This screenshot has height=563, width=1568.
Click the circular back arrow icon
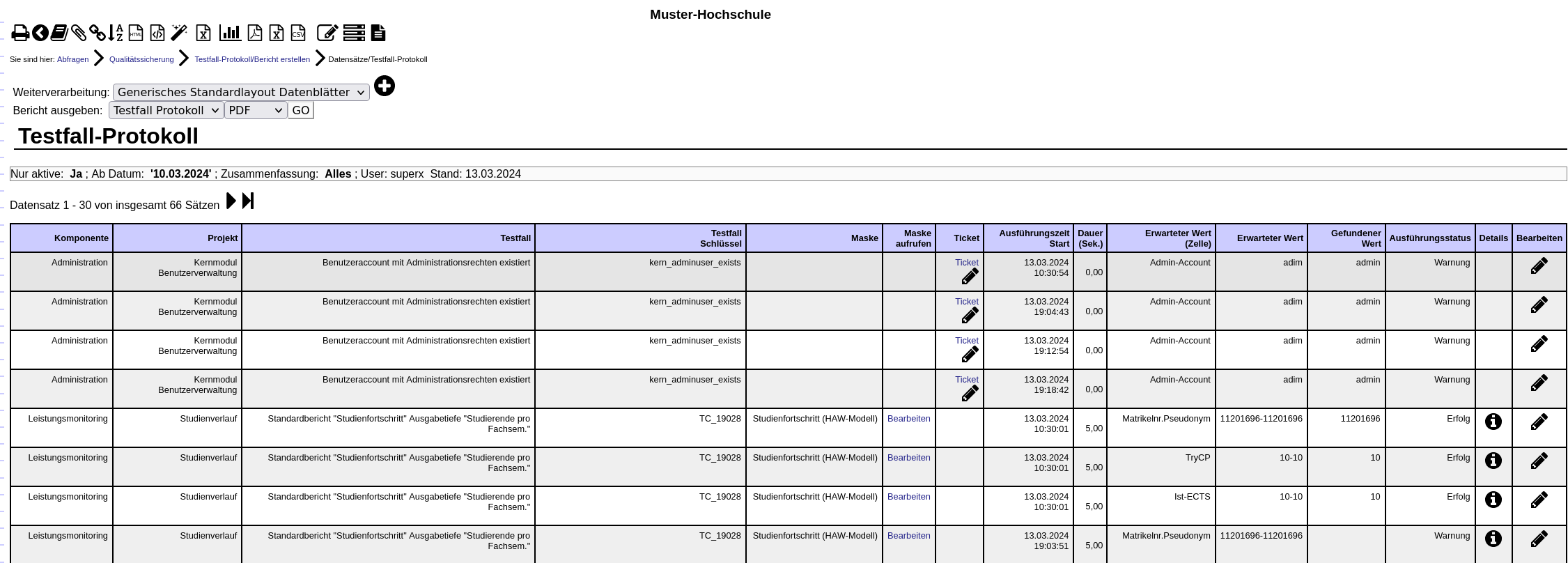click(40, 33)
